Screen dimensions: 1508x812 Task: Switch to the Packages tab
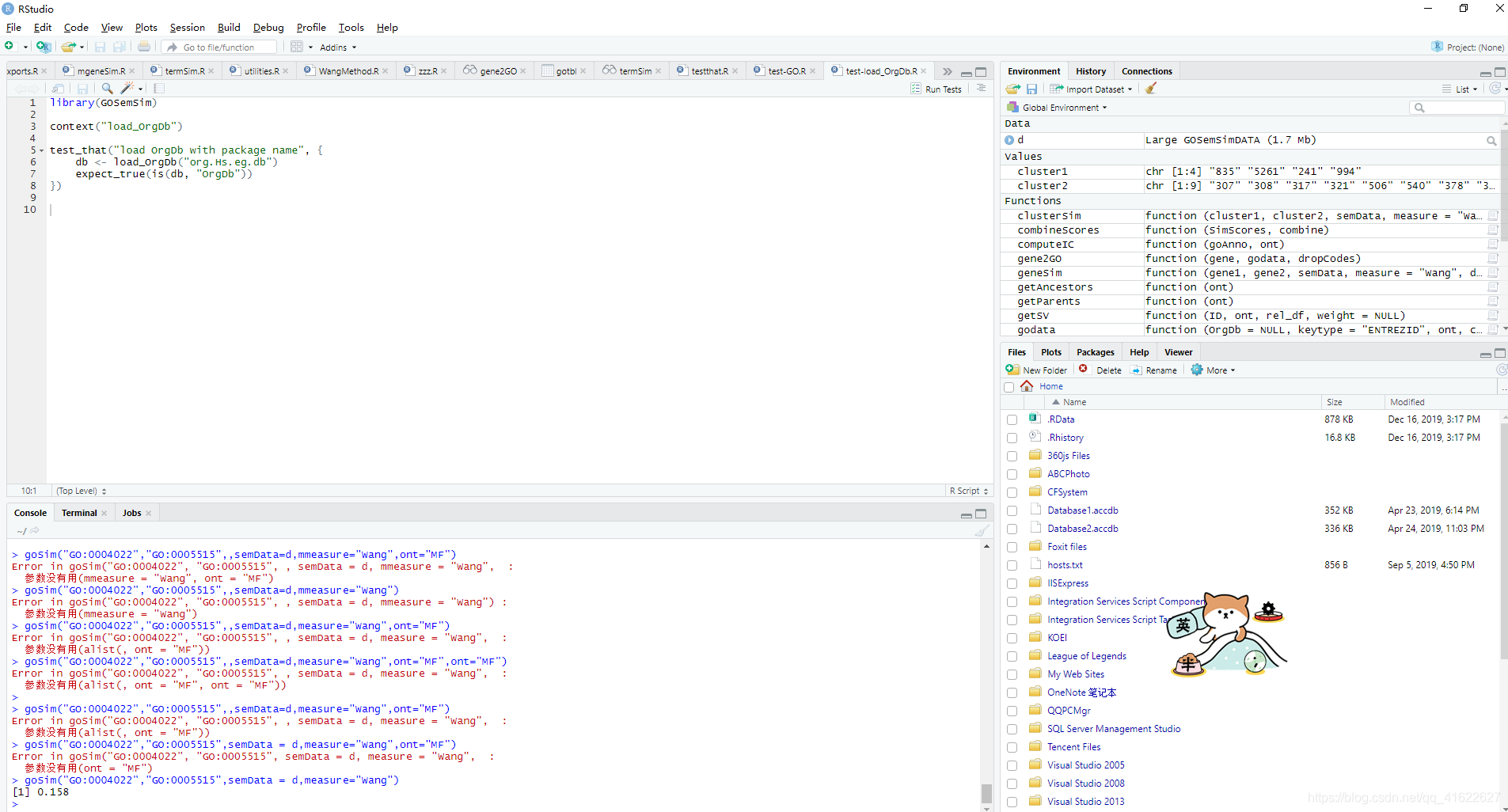(1095, 352)
